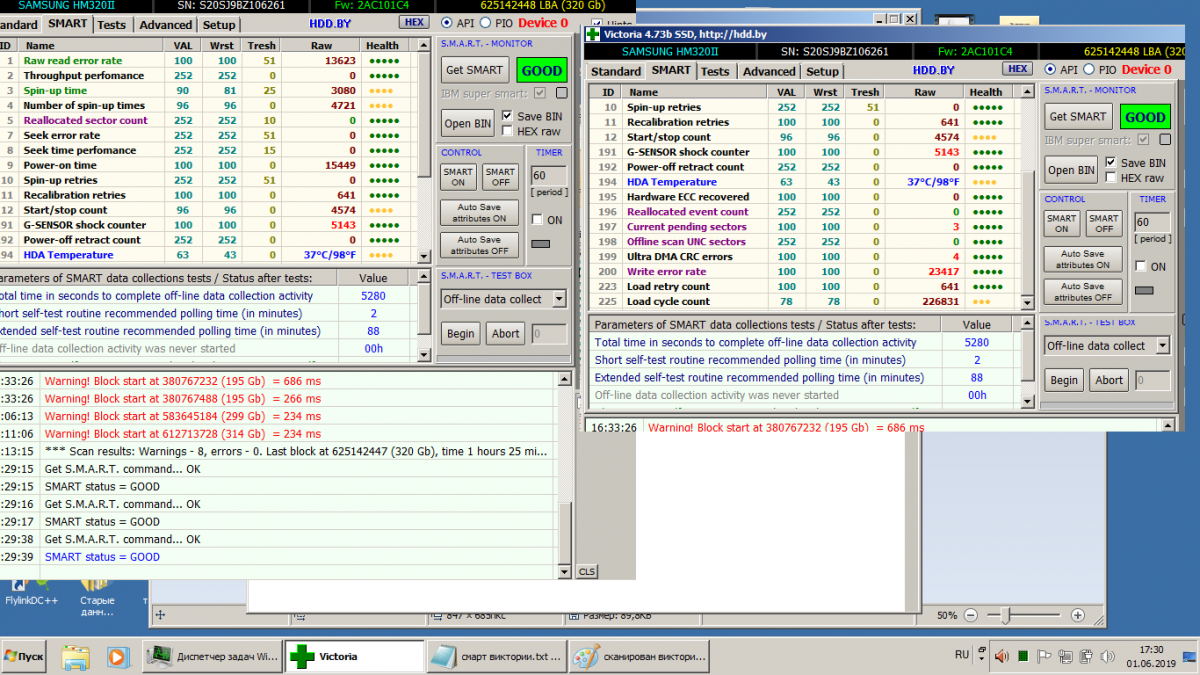Image resolution: width=1200 pixels, height=675 pixels.
Task: Open the FlylinkDC++ desktop icon
Action: (31, 588)
